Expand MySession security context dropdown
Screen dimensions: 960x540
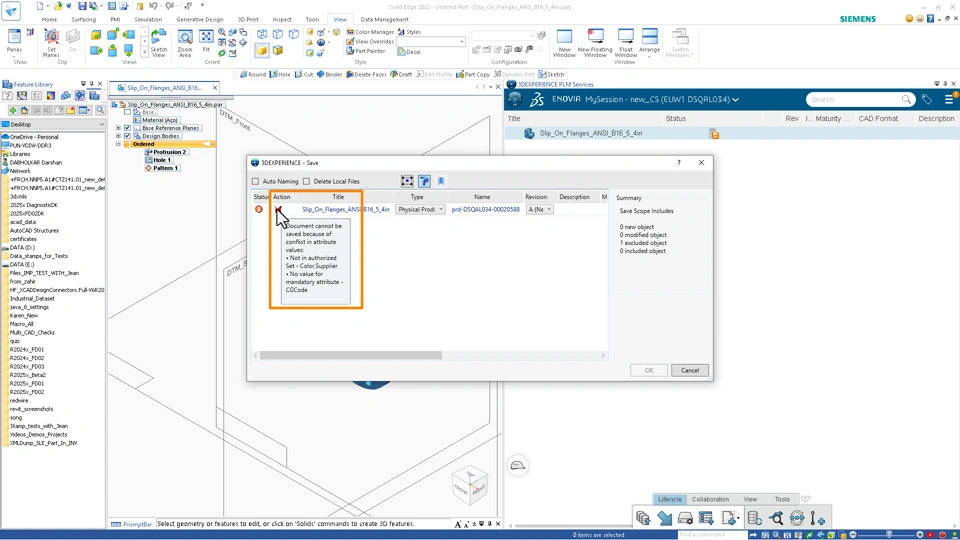pos(735,100)
